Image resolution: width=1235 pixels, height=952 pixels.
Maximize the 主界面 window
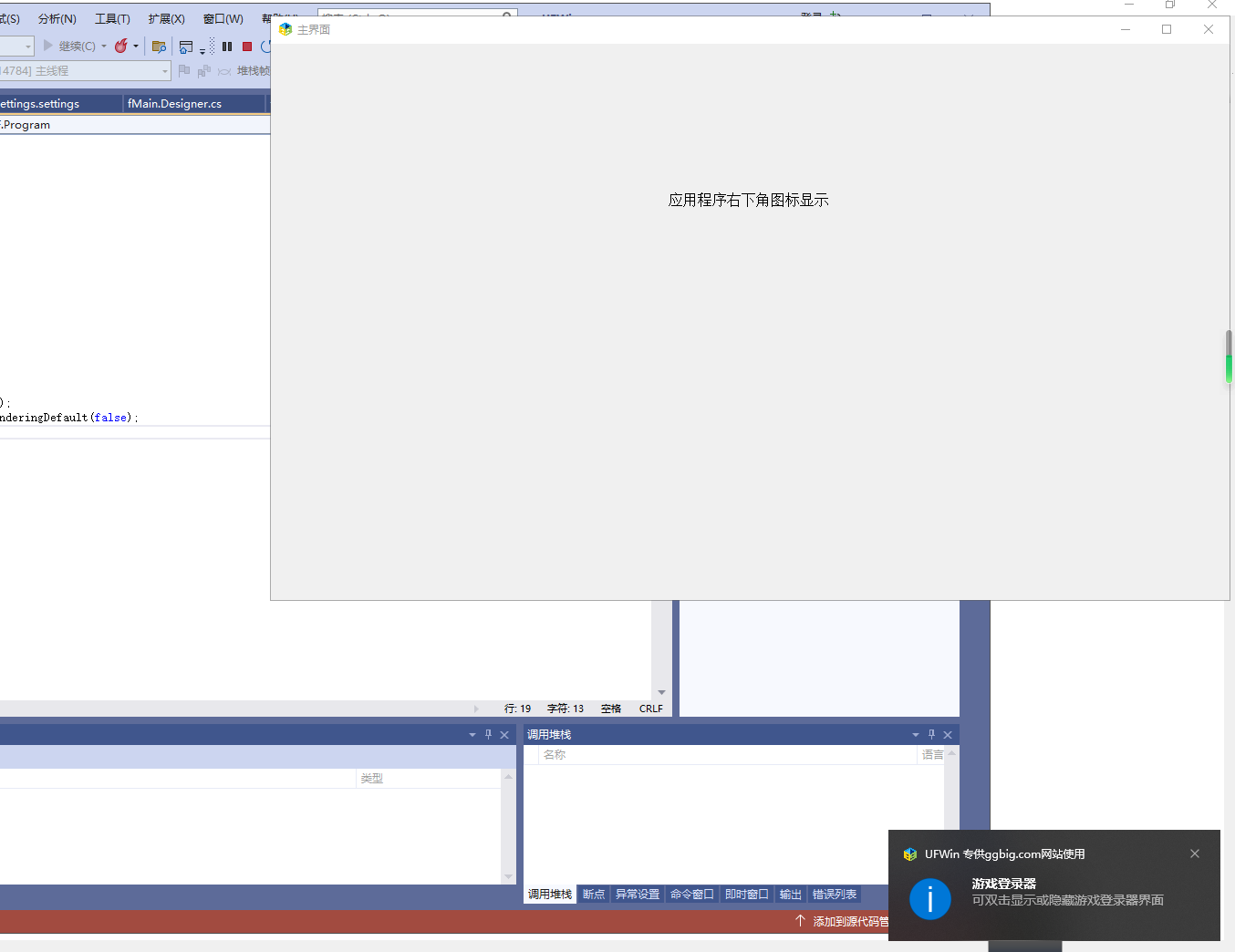point(1167,29)
